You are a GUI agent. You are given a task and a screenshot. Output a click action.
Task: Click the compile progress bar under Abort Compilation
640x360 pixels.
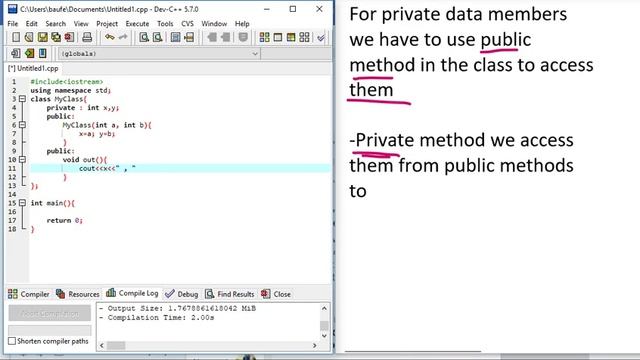click(x=50, y=330)
